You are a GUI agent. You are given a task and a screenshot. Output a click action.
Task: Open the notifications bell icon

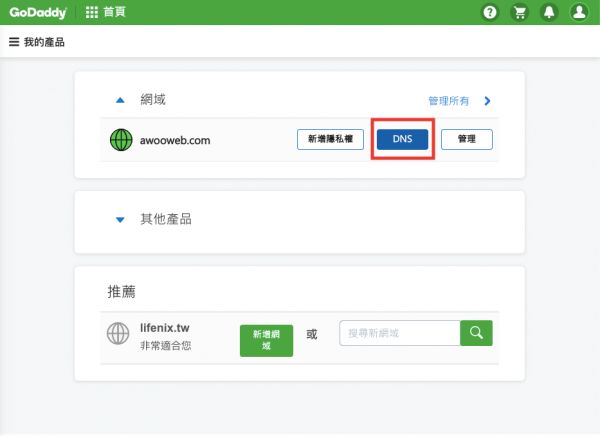549,12
